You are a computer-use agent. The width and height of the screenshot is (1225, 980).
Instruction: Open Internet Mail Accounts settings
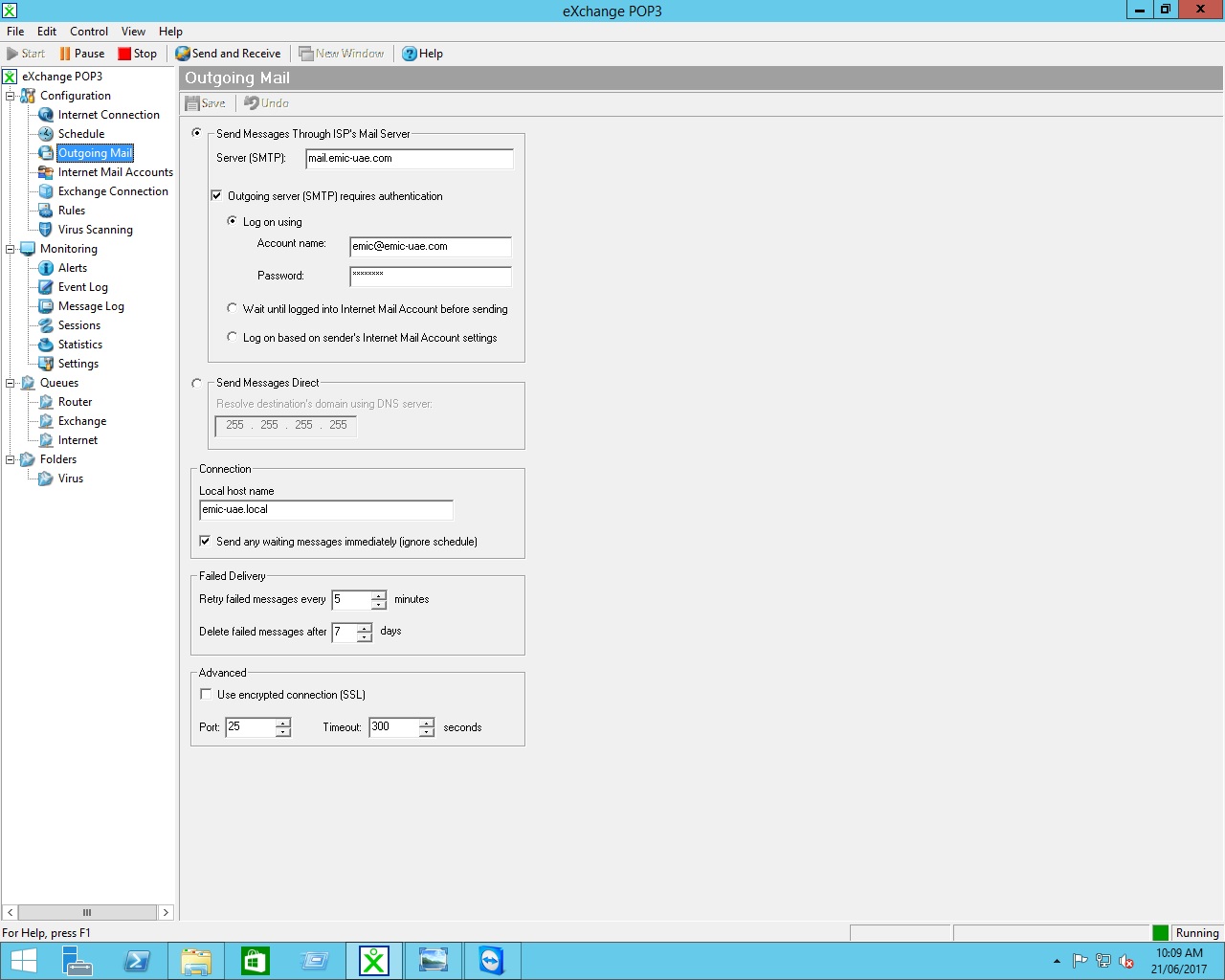(115, 172)
